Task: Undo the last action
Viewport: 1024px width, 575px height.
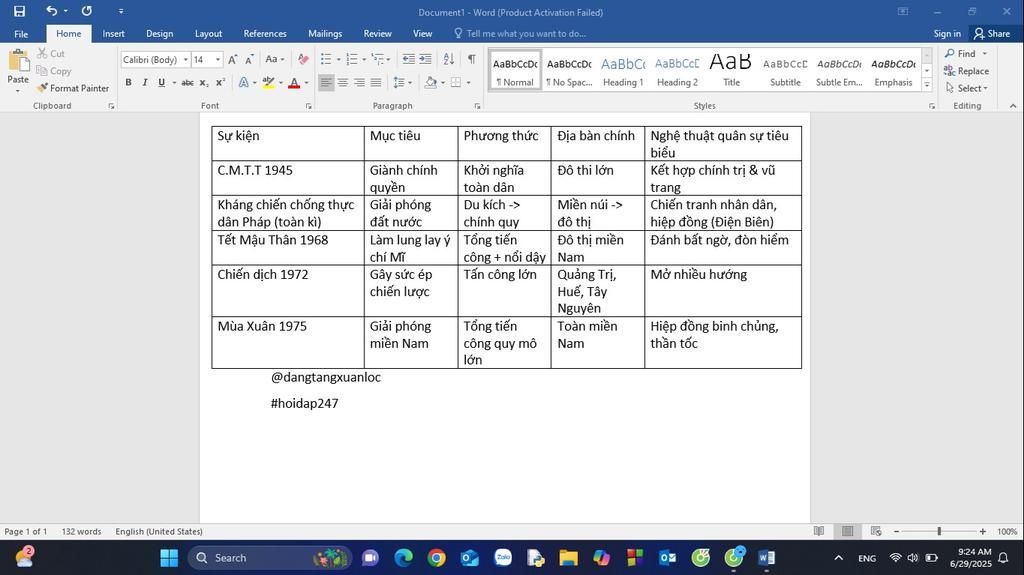Action: tap(52, 11)
